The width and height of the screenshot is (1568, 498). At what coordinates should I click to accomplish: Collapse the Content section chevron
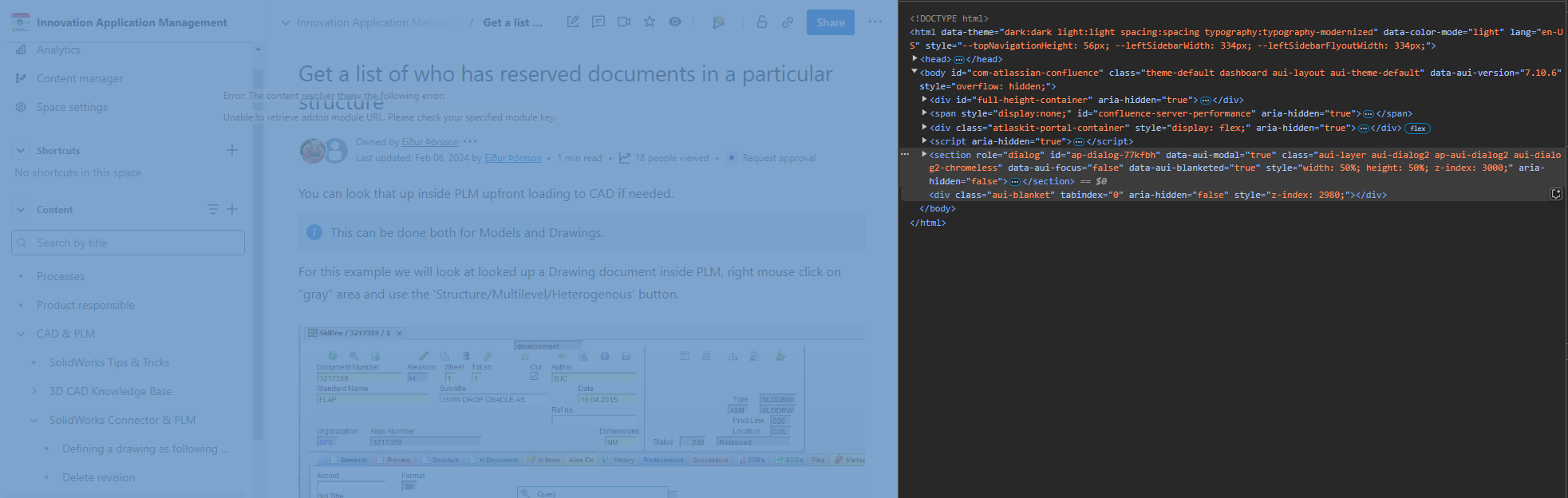coord(21,209)
